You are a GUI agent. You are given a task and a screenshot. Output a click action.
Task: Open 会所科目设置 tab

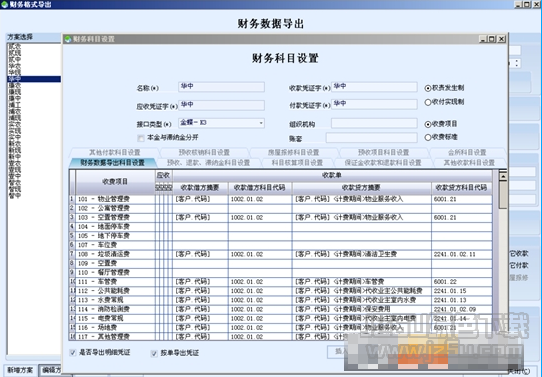tap(467, 152)
